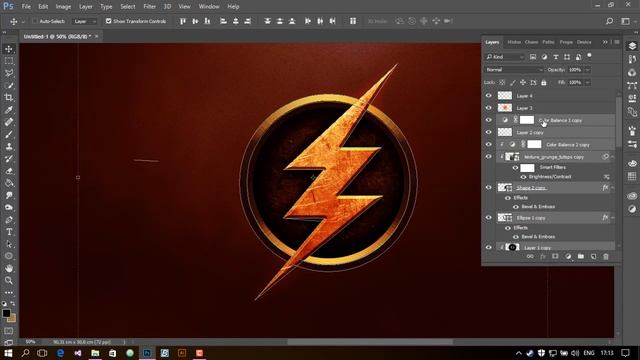This screenshot has height=360, width=640.
Task: Click the auto-align layers icon
Action: click(353, 21)
